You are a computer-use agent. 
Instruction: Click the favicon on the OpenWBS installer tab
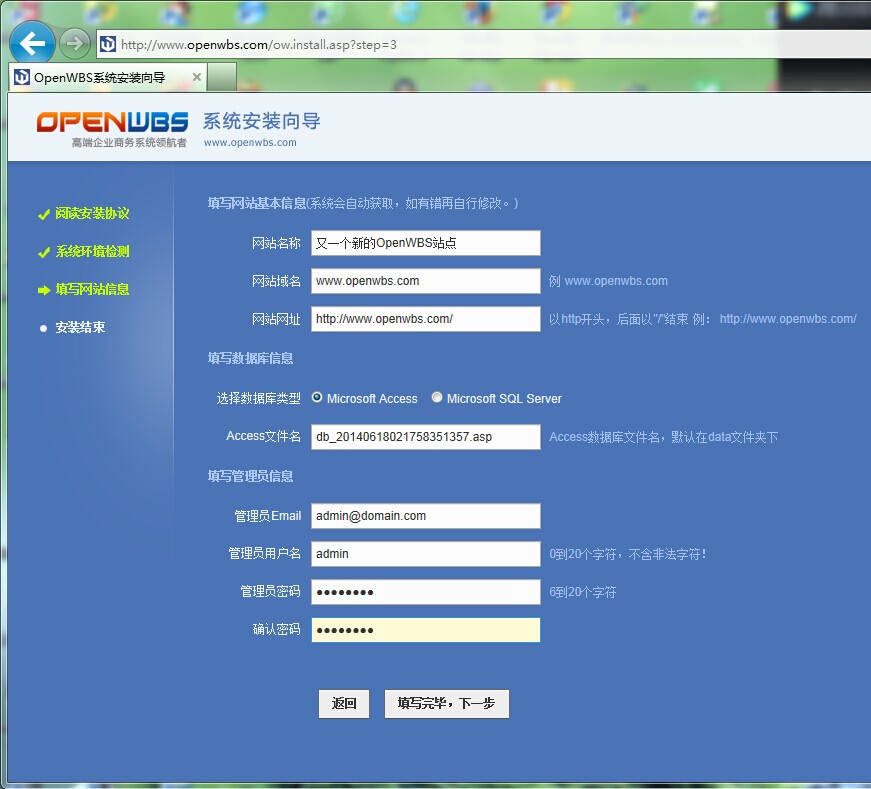tap(22, 75)
